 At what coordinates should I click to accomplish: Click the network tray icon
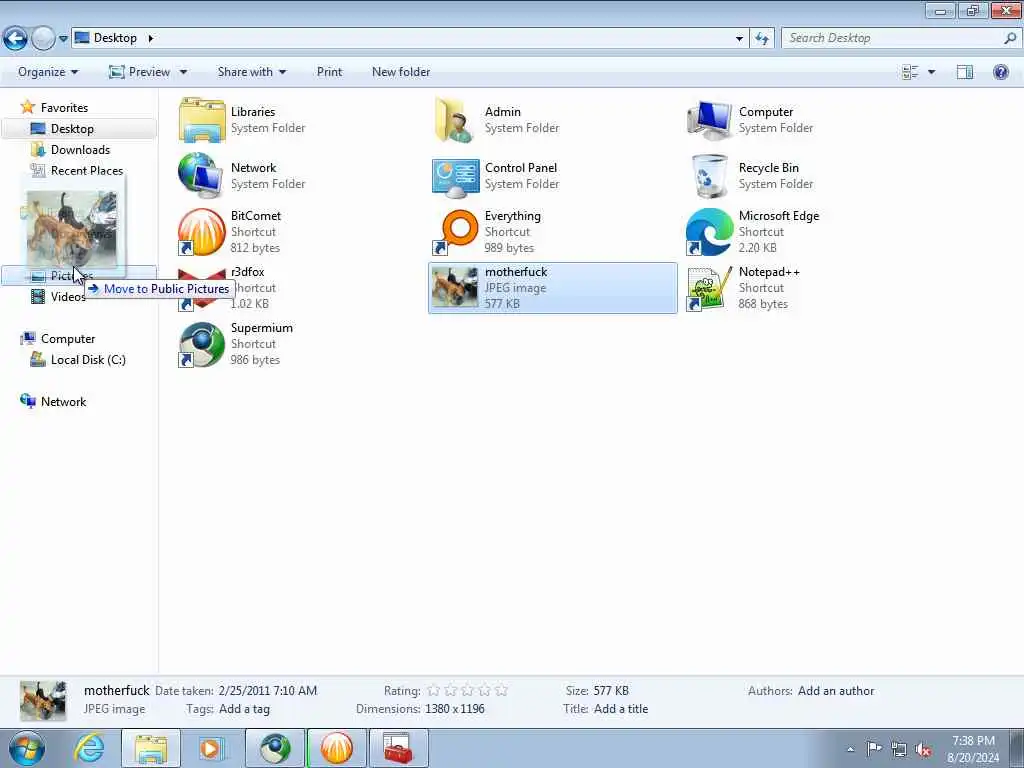point(899,750)
